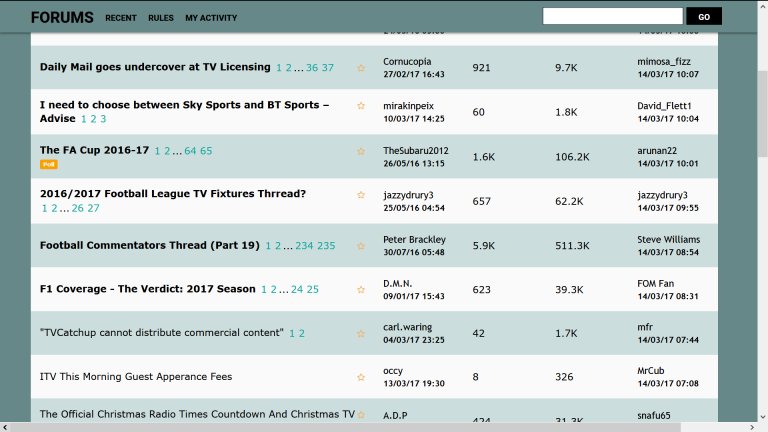Star The FA Cup 2016-17 thread
The height and width of the screenshot is (432, 768).
361,151
